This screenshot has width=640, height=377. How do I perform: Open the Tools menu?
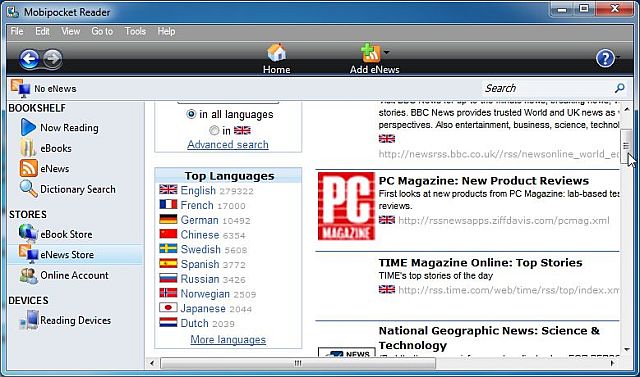135,31
